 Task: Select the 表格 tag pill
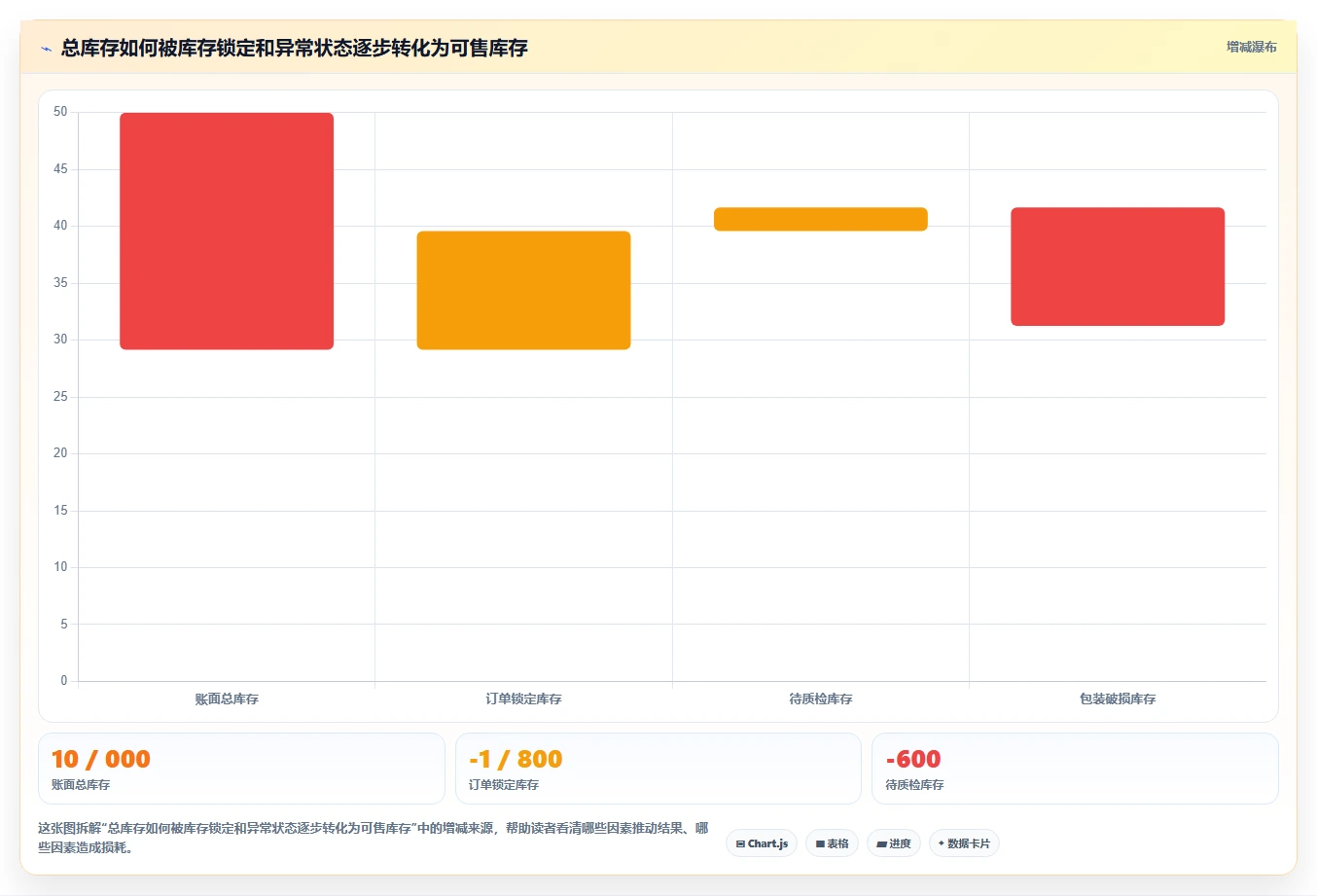coord(832,843)
